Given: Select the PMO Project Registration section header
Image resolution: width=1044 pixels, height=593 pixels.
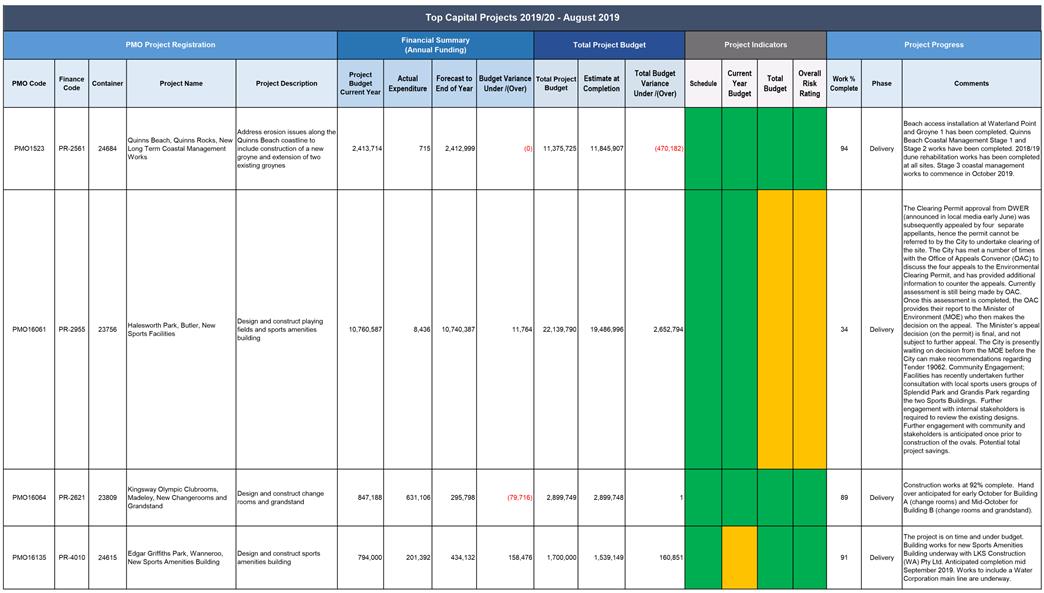Looking at the screenshot, I should pos(169,45).
